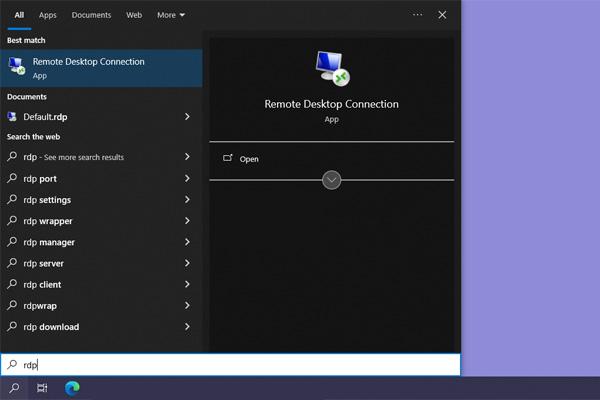
Task: Click the search icon beside 'rdp port'
Action: point(12,178)
